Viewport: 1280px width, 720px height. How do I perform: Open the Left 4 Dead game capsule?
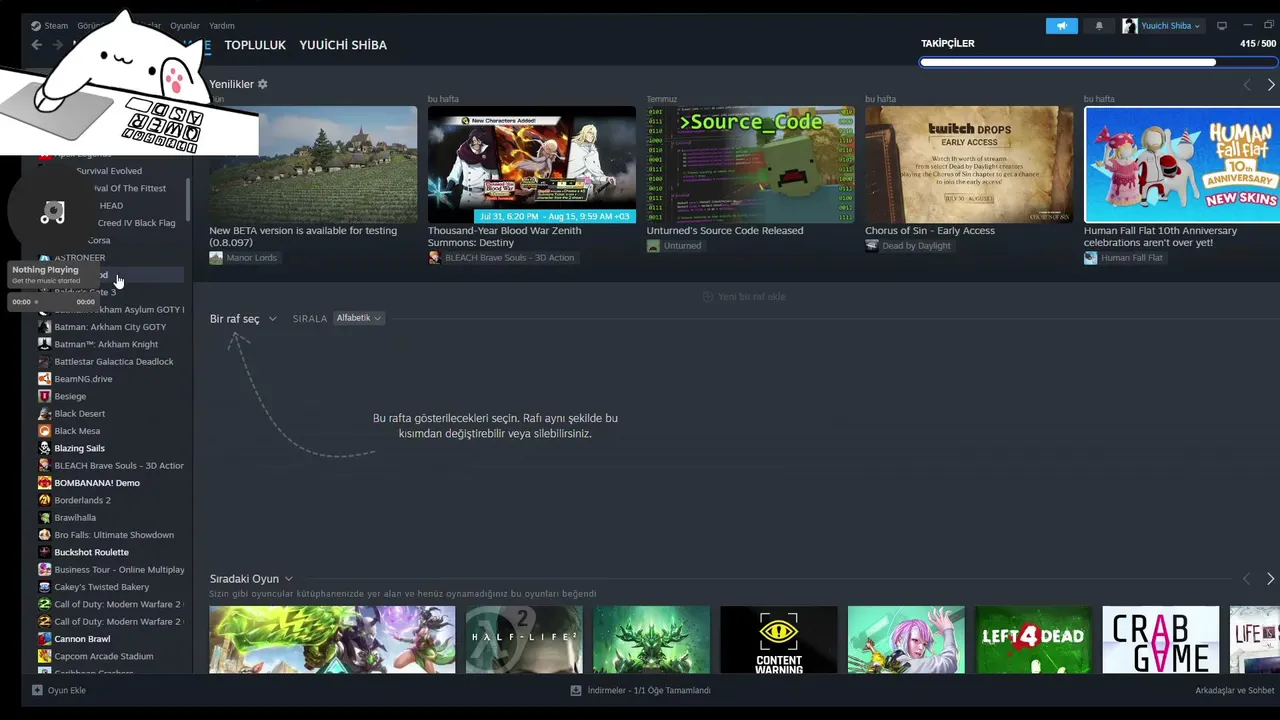tap(1034, 639)
